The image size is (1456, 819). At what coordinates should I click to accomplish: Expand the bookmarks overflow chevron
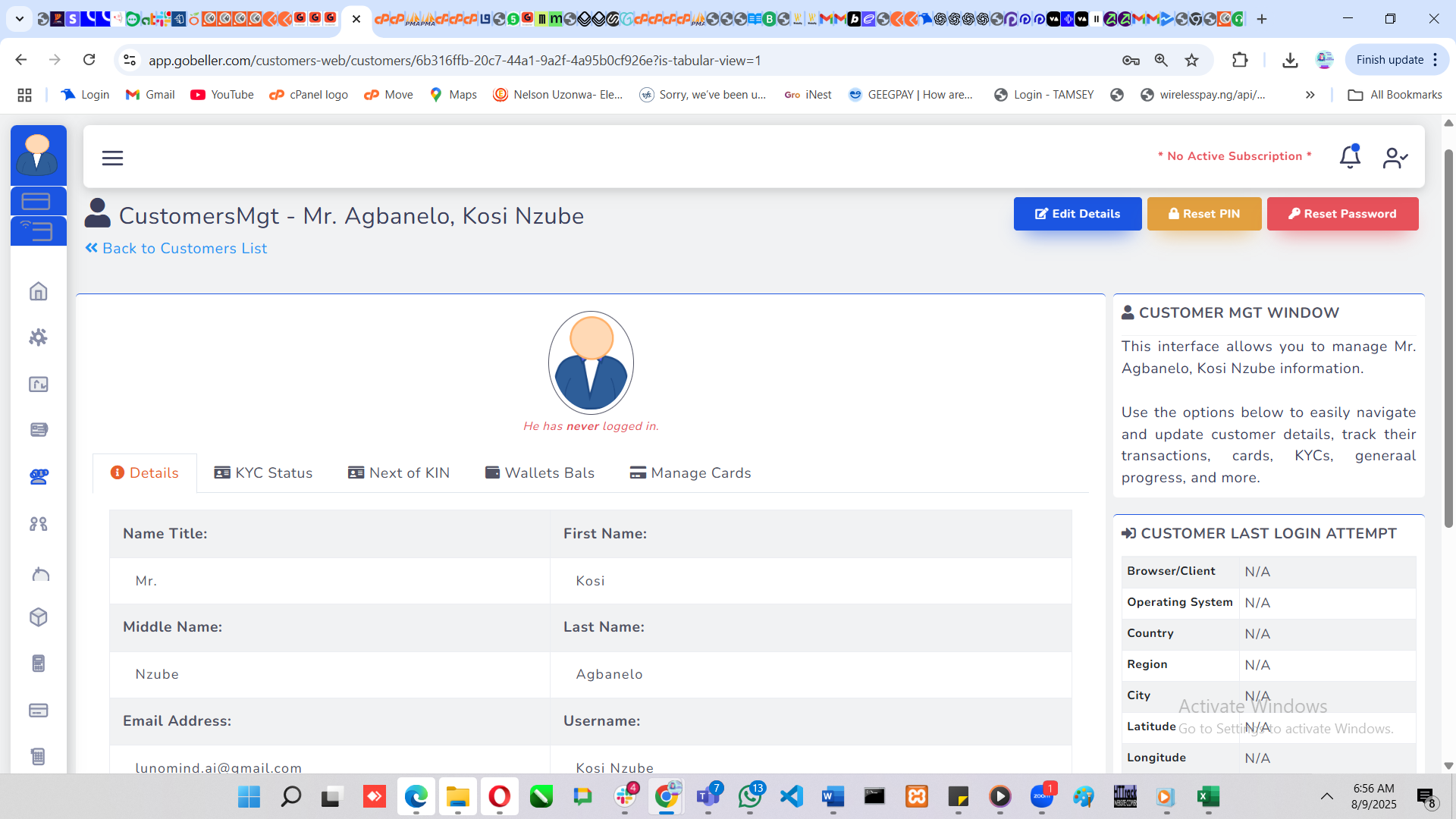(x=1310, y=95)
